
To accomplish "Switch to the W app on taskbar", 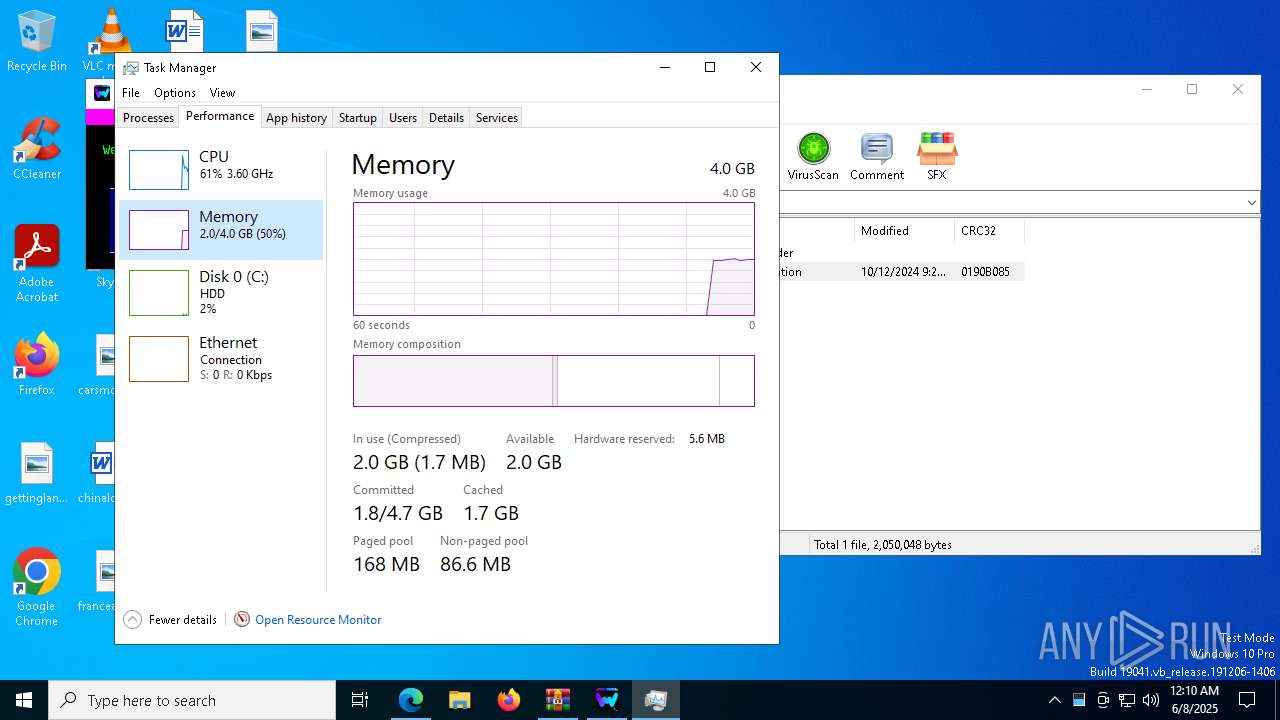I will tap(606, 700).
